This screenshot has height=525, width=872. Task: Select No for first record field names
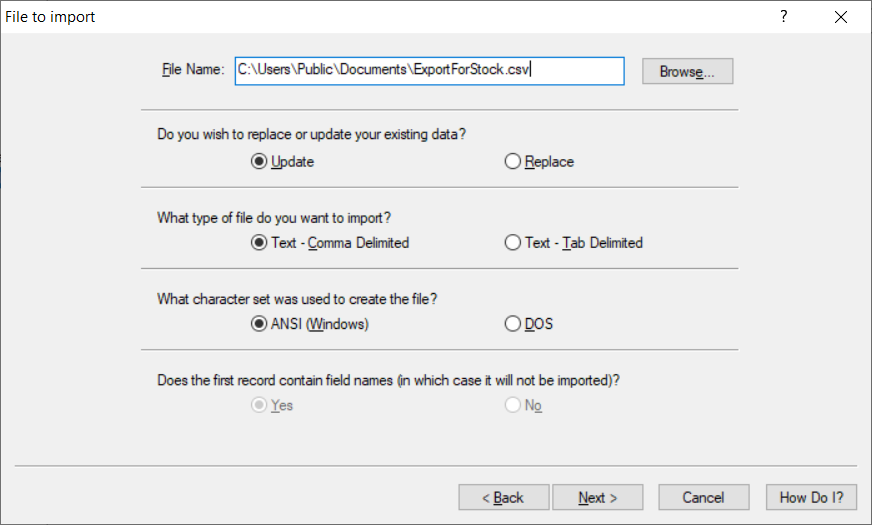(513, 405)
